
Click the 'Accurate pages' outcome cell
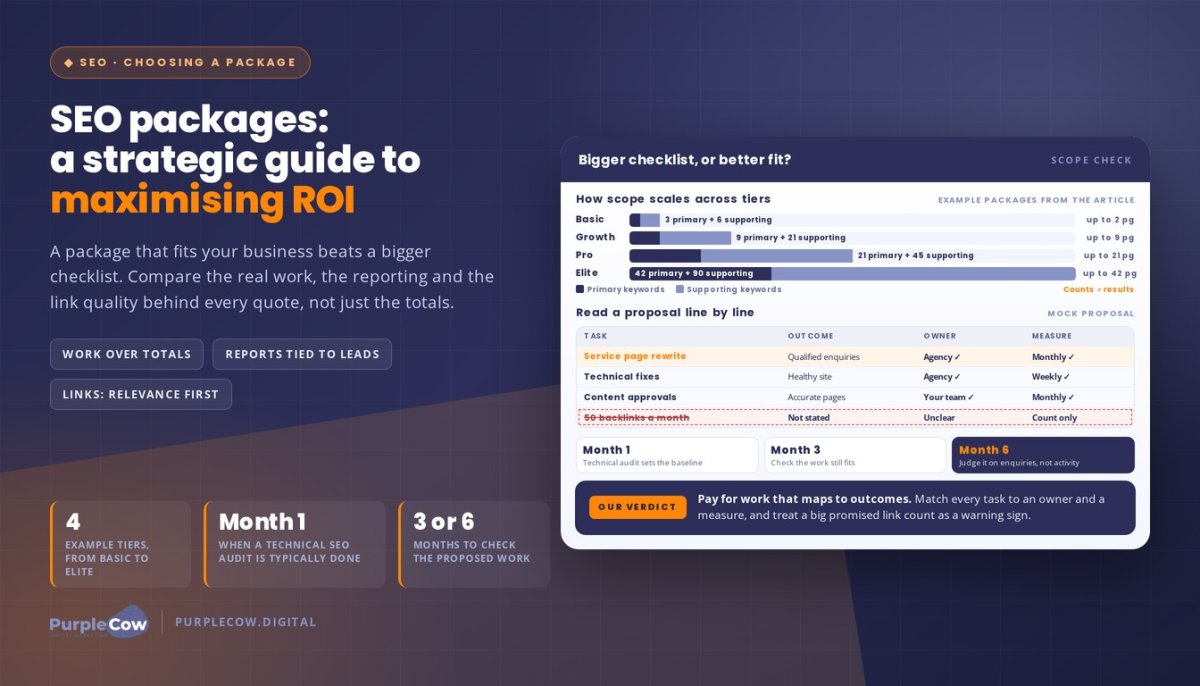pos(817,397)
